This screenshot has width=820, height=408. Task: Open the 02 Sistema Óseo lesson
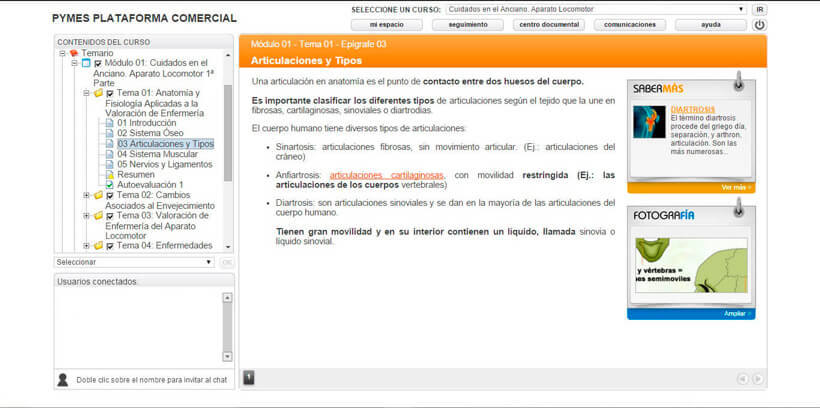150,133
